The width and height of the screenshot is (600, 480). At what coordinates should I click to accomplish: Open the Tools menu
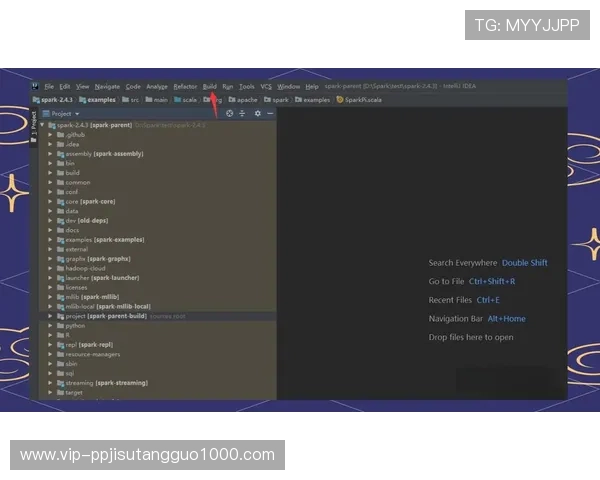pos(247,87)
